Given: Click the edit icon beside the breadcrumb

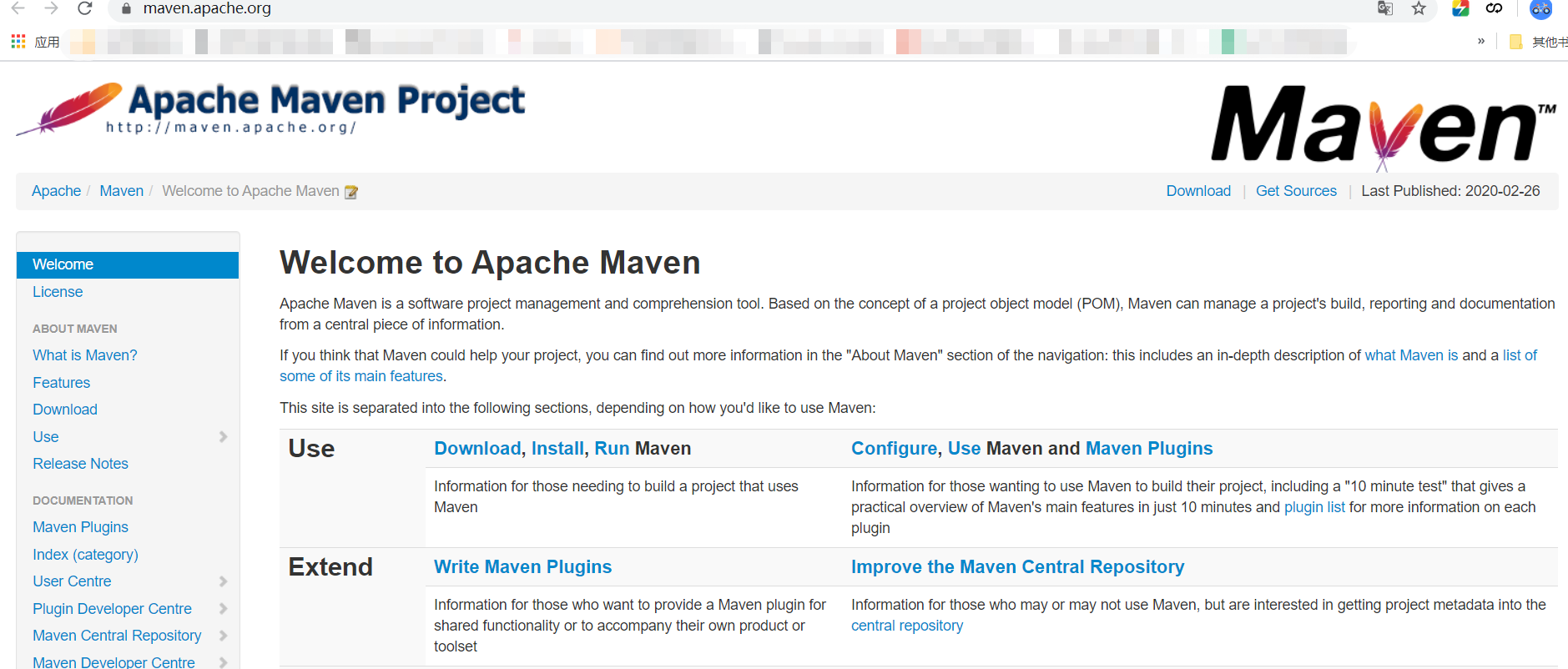Looking at the screenshot, I should pyautogui.click(x=351, y=192).
